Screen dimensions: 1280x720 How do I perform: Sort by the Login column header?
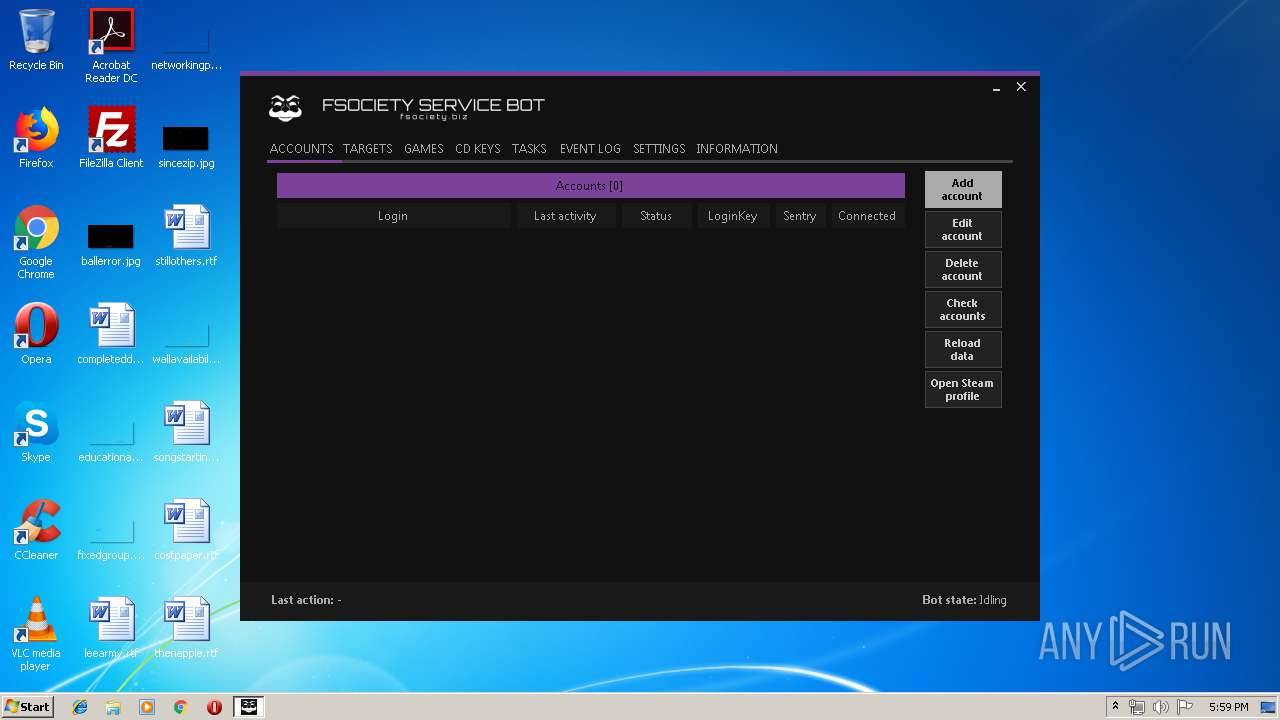[x=393, y=216]
